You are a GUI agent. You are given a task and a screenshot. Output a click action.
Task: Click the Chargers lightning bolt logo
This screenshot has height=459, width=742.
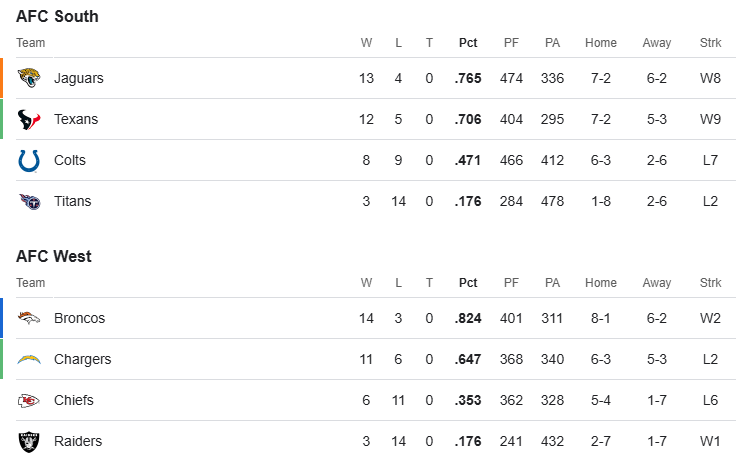click(30, 359)
